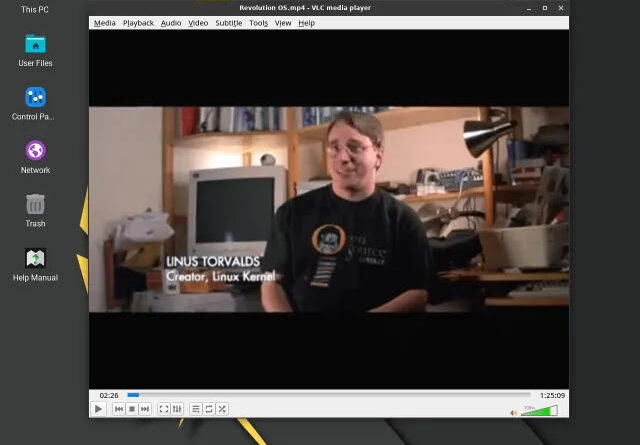Open the Help menu

pyautogui.click(x=306, y=23)
